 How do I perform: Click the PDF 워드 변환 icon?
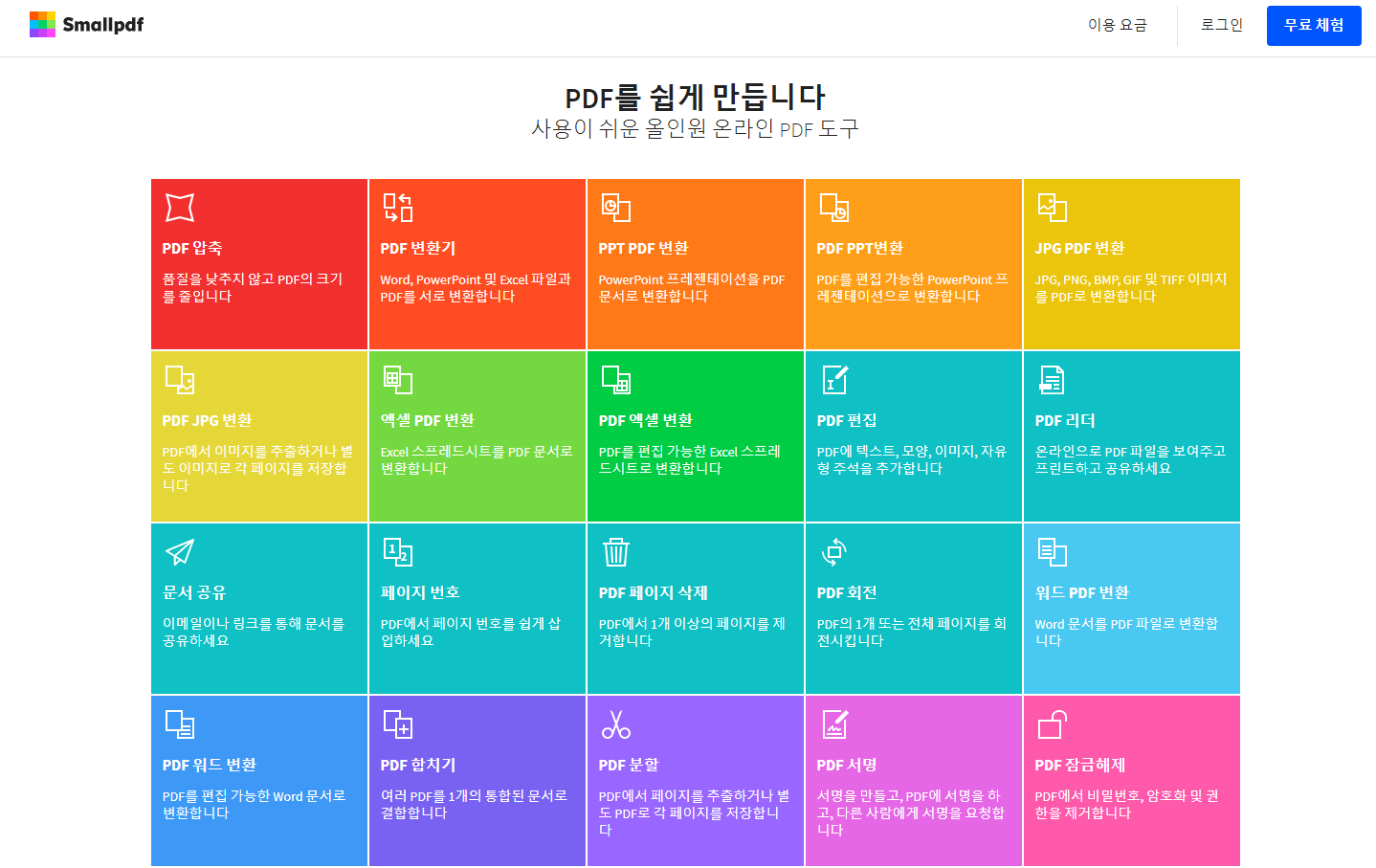(x=179, y=724)
